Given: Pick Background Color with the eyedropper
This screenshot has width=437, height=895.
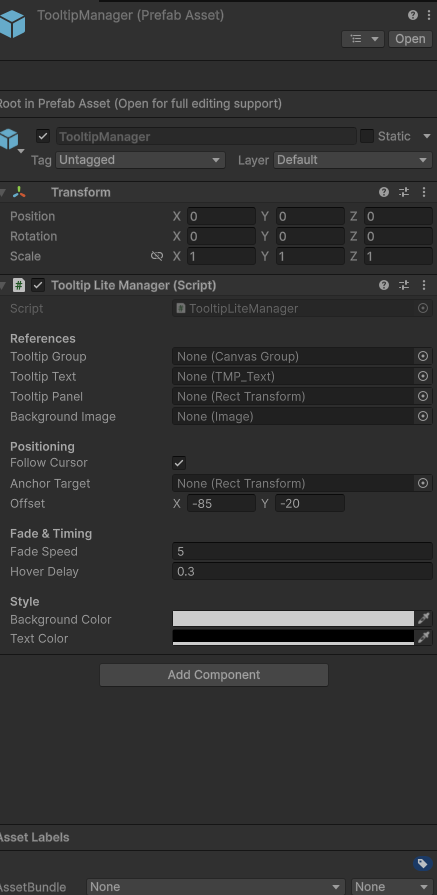Looking at the screenshot, I should click(423, 619).
